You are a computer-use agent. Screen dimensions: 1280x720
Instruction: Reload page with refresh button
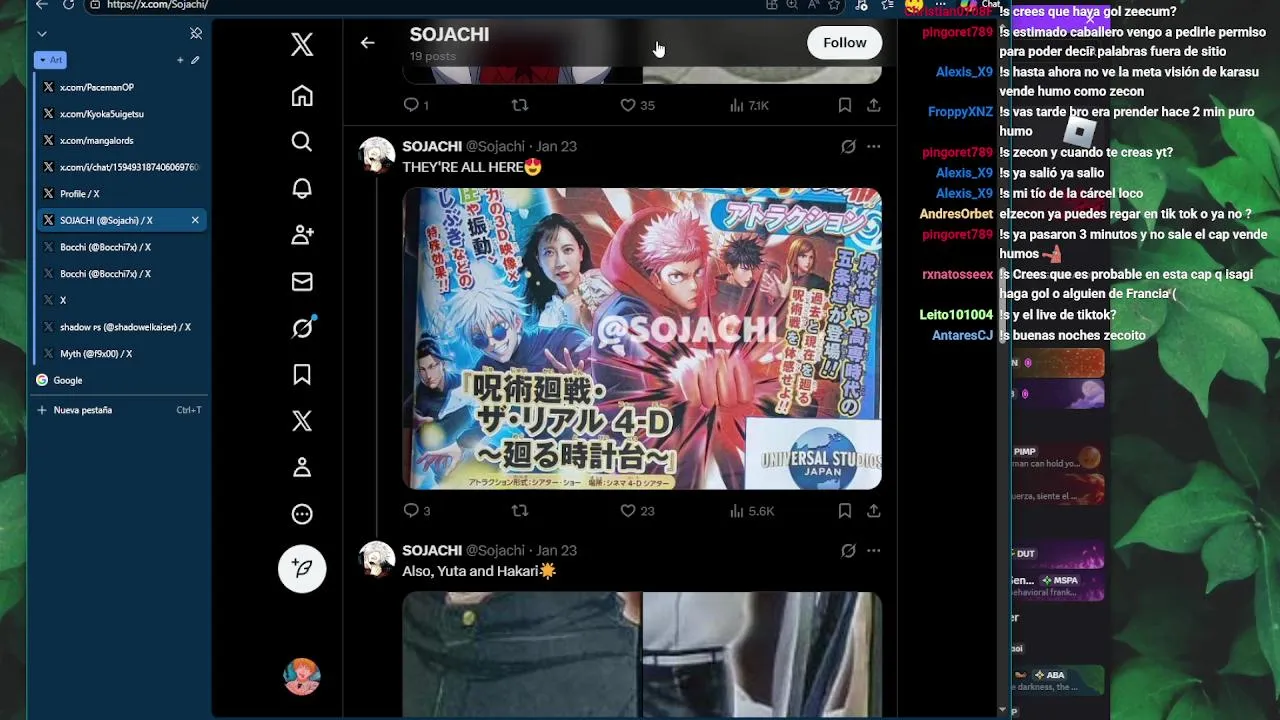pyautogui.click(x=68, y=5)
